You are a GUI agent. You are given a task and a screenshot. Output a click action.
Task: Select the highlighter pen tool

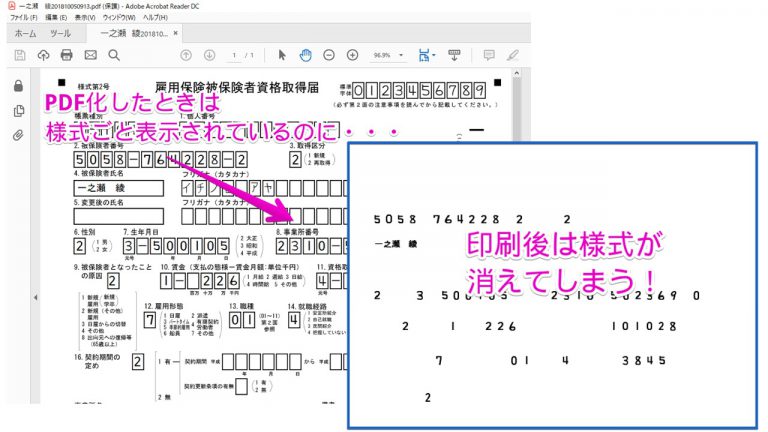[513, 55]
